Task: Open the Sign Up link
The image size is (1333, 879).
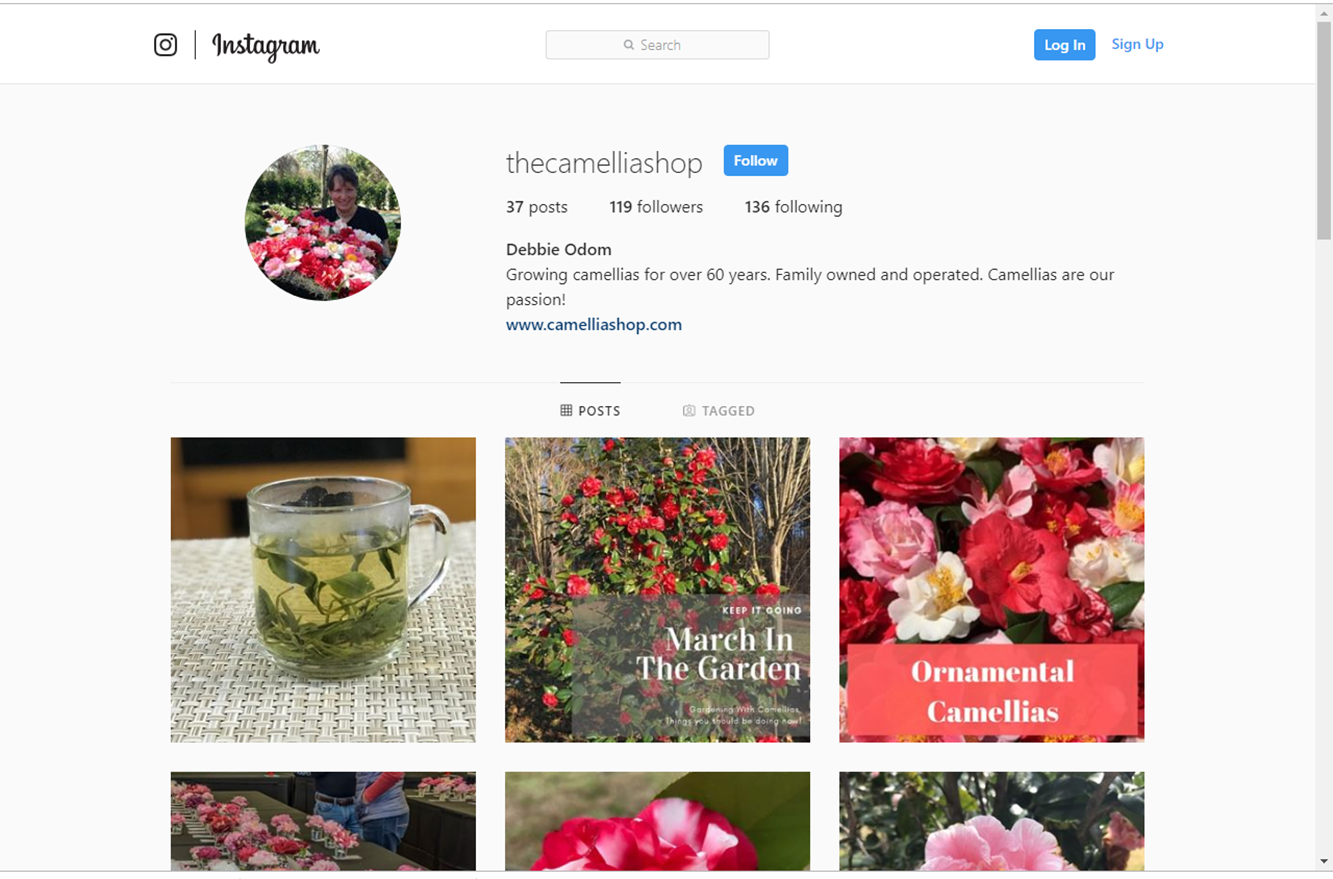Action: (1137, 44)
